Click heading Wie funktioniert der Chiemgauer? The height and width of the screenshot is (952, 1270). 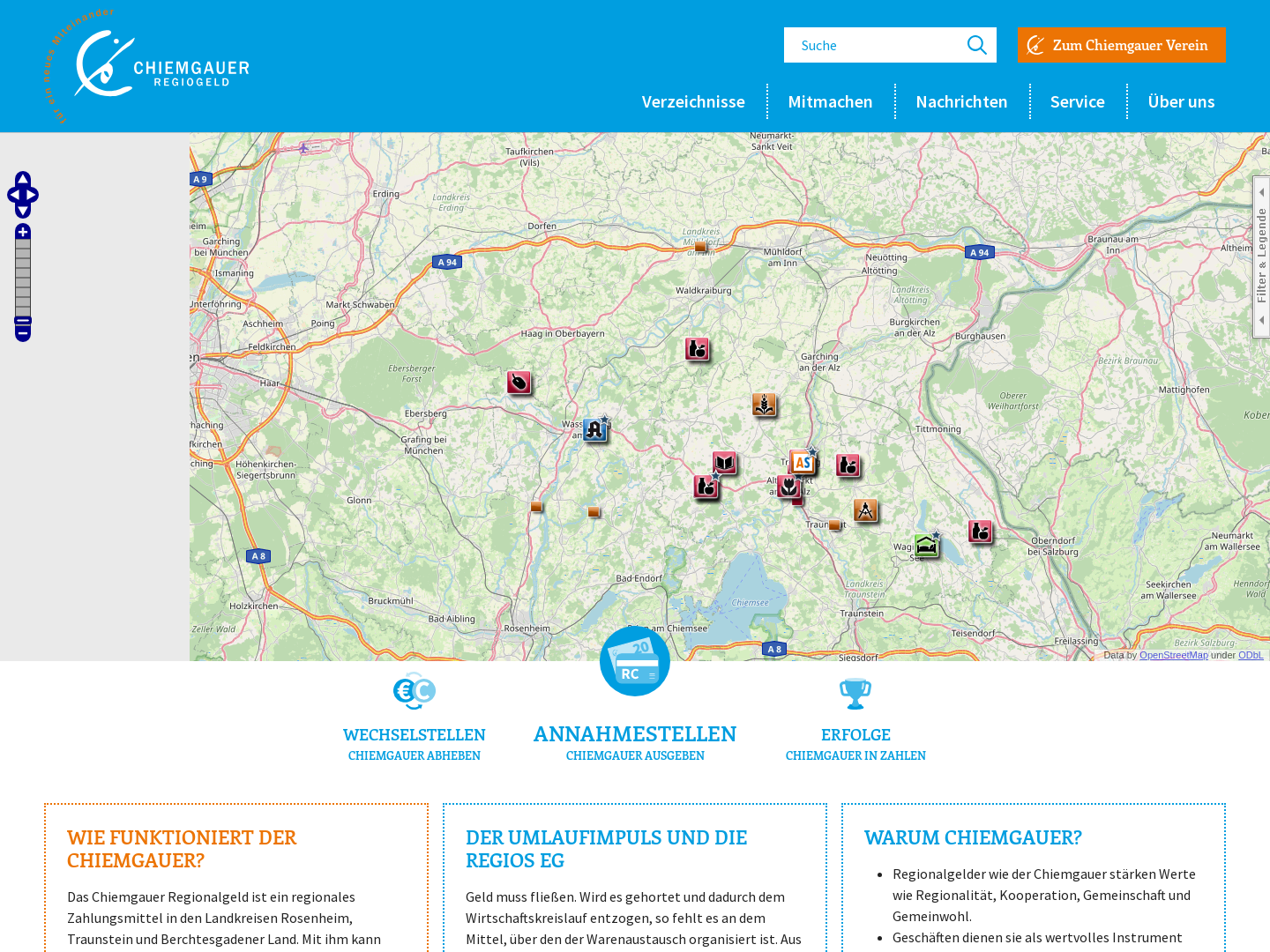click(x=182, y=849)
